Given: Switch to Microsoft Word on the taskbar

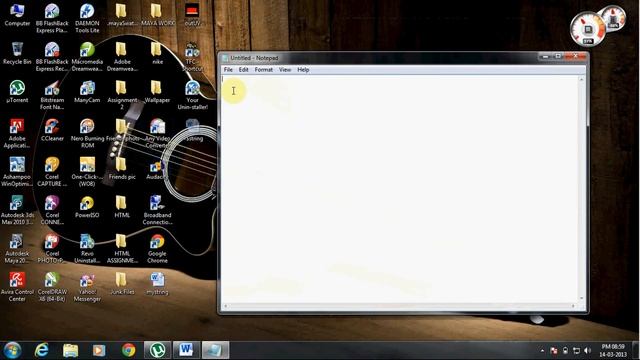Looking at the screenshot, I should click(186, 350).
